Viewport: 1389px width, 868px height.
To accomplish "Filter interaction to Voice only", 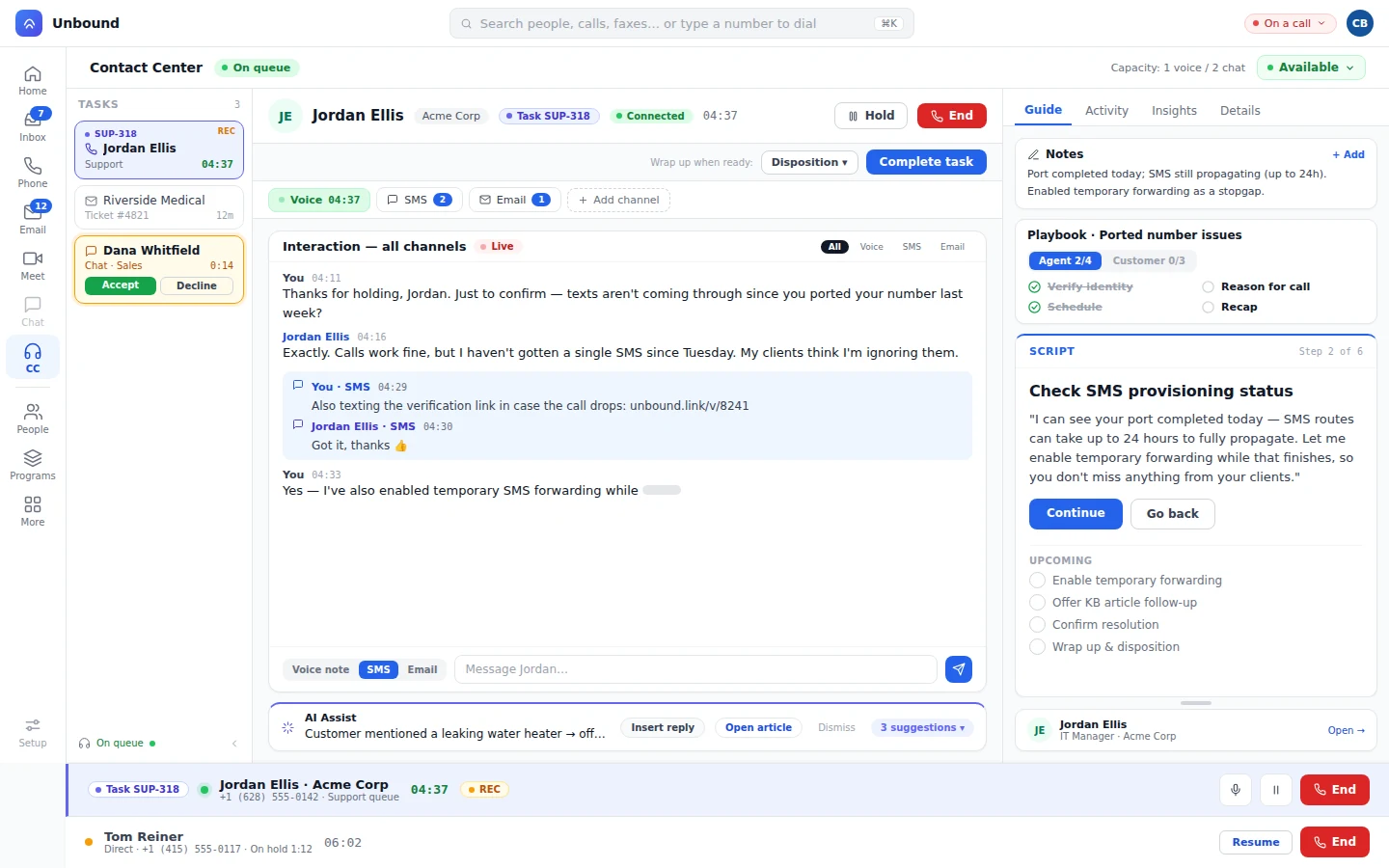I will pos(871,247).
